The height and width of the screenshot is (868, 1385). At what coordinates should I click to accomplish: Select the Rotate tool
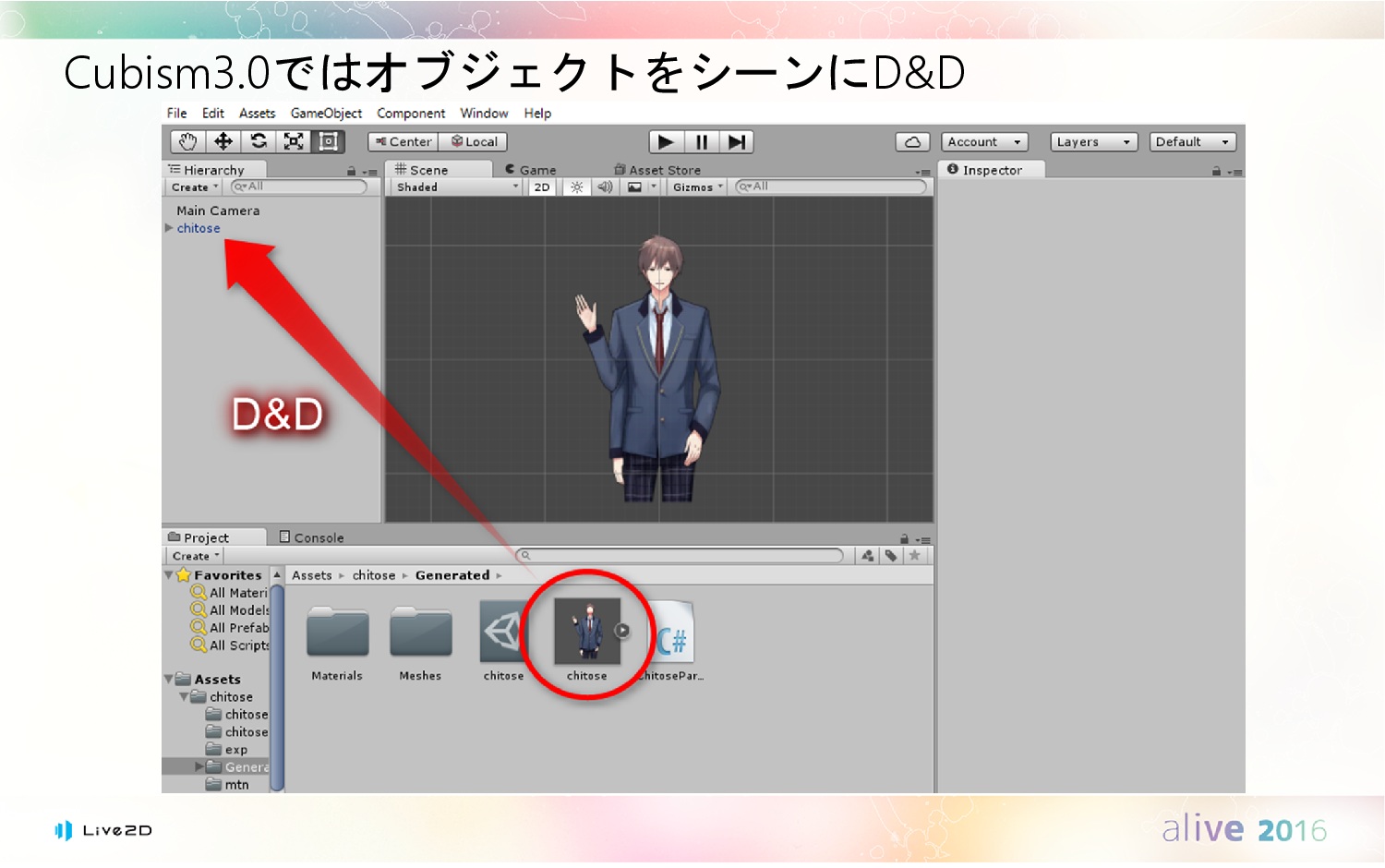pos(259,141)
